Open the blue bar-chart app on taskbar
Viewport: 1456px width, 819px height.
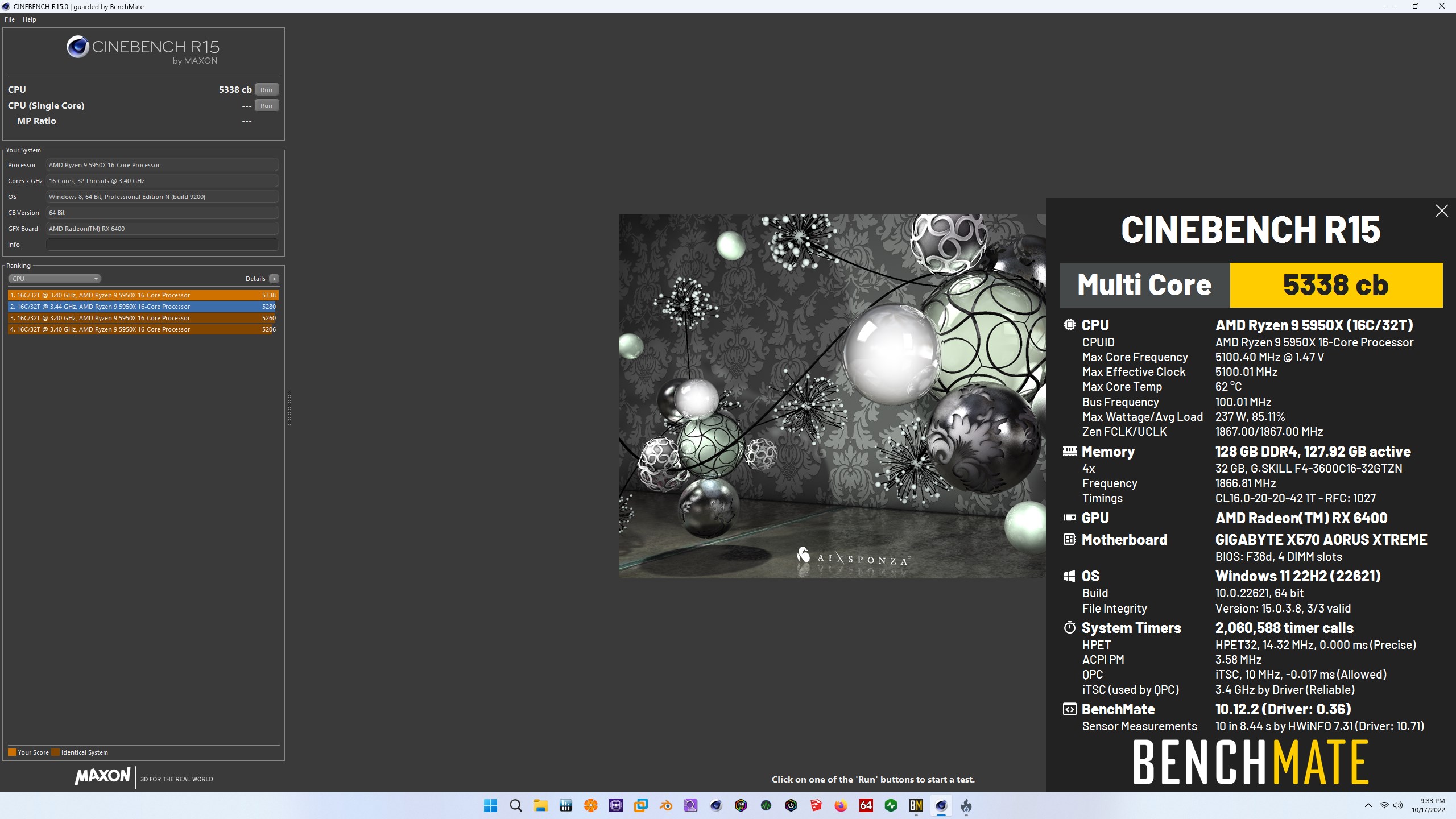565,806
